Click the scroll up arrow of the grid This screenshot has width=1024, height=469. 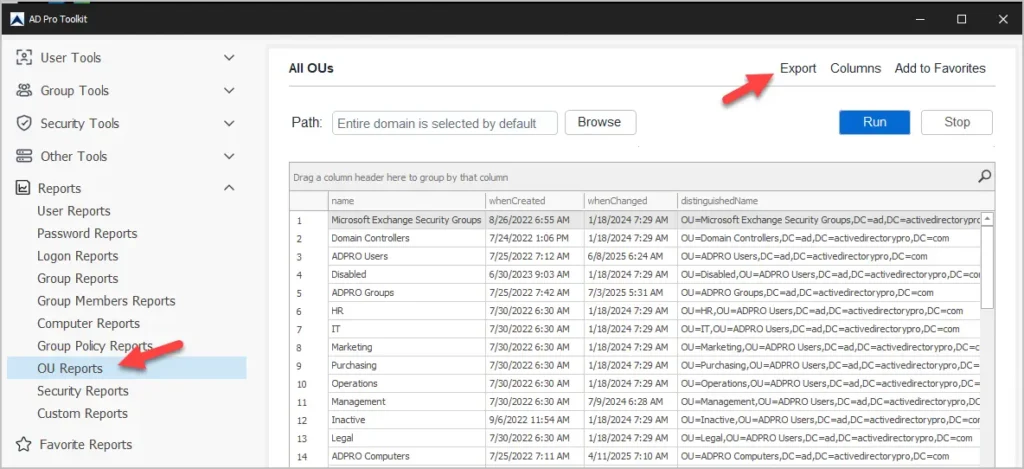click(x=987, y=219)
